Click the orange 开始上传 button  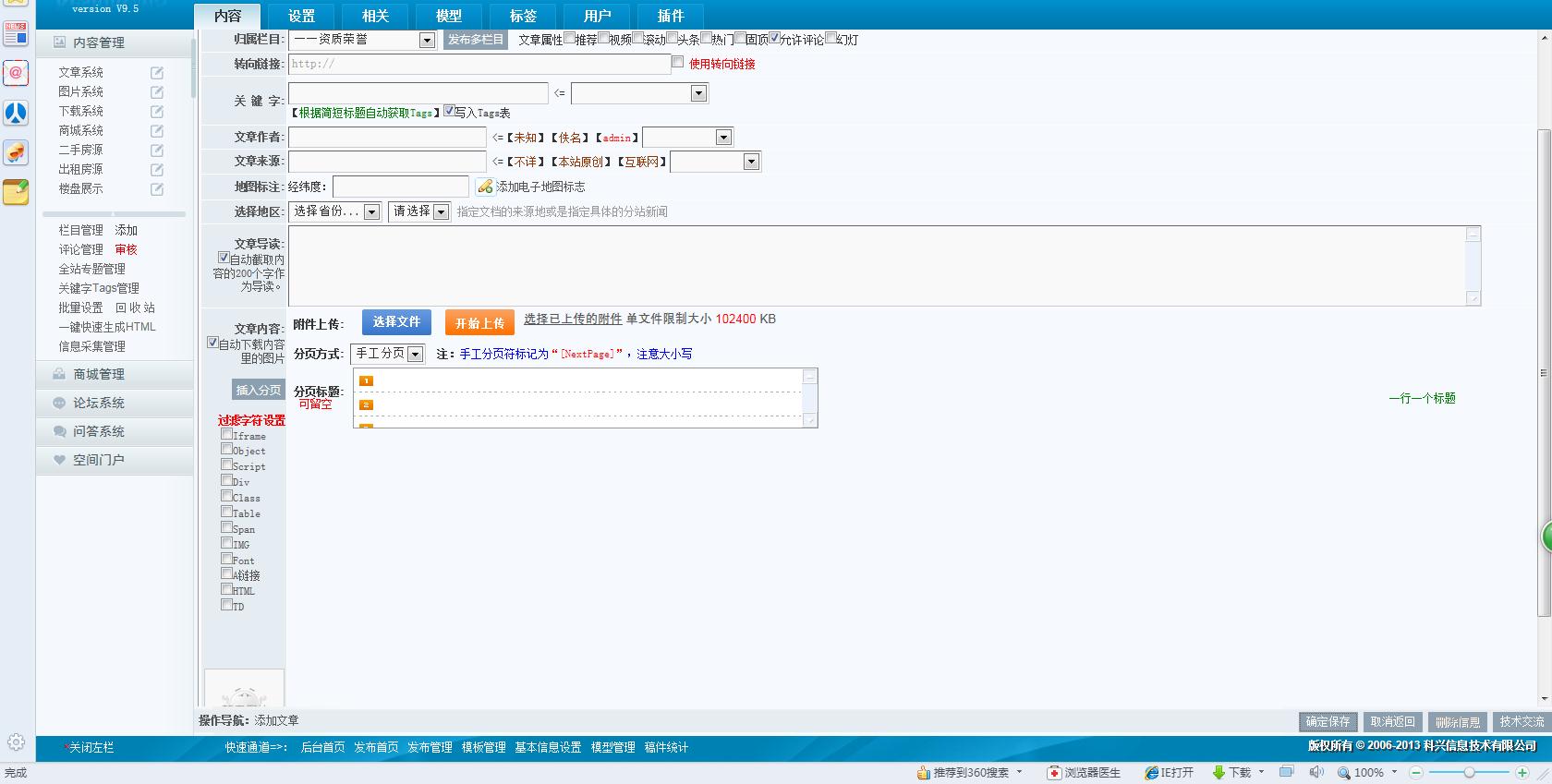[479, 323]
